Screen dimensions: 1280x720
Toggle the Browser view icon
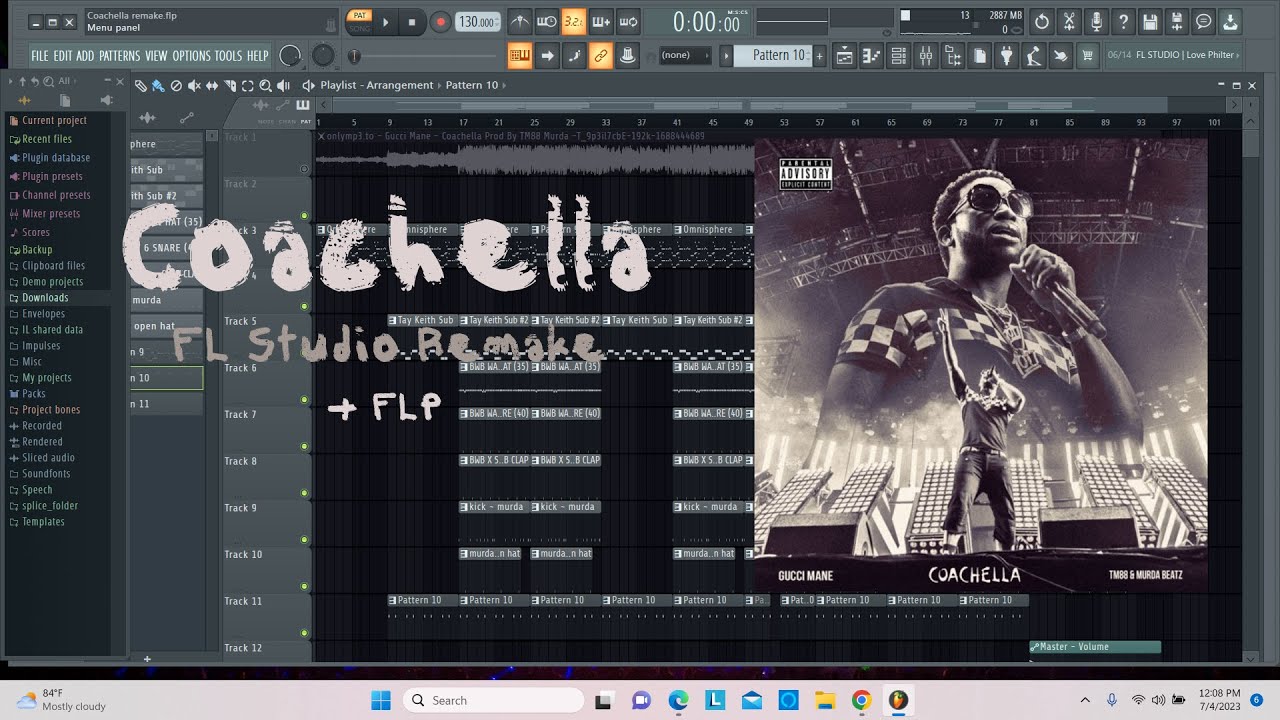tap(952, 56)
